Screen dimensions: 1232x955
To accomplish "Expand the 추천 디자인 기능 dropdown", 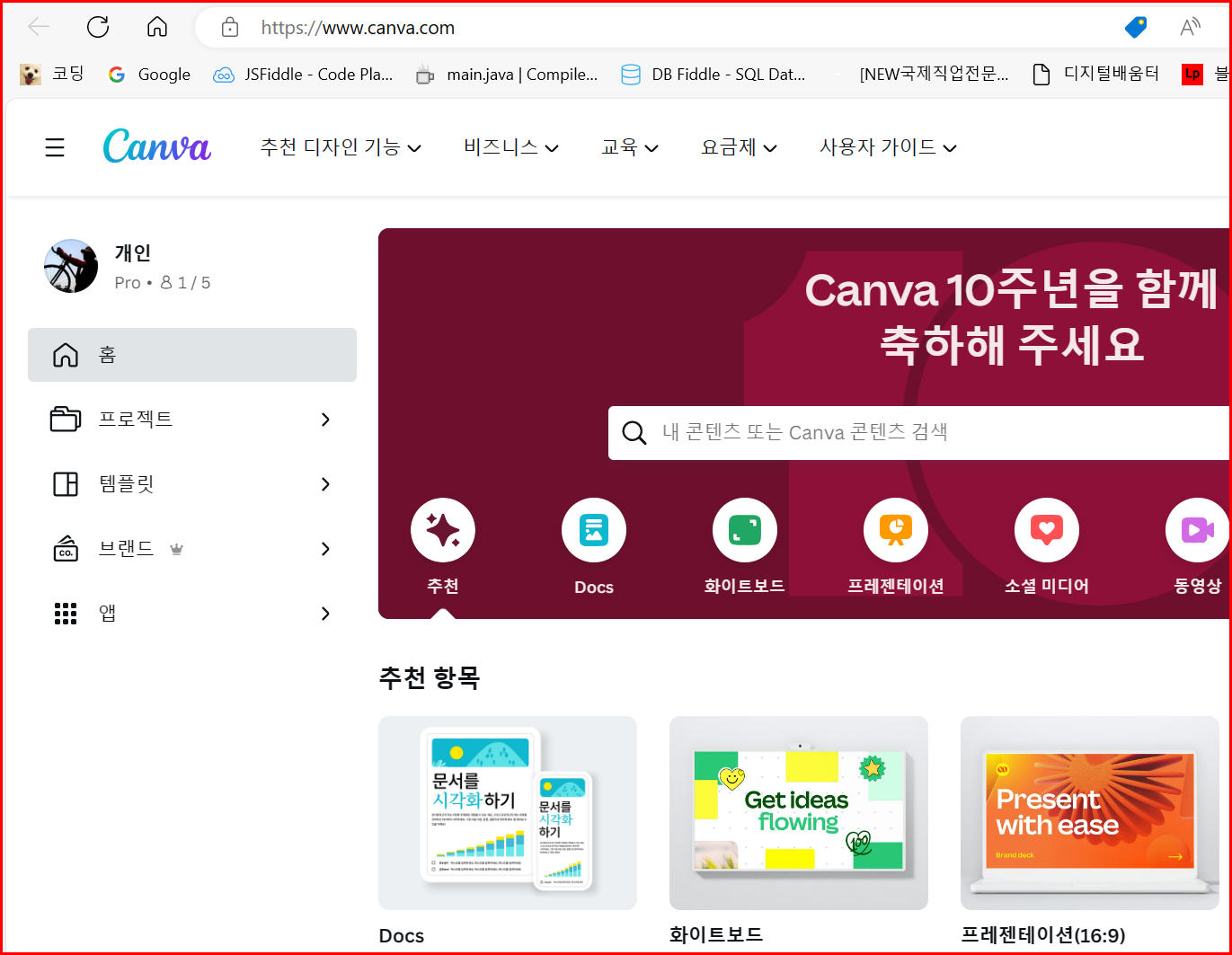I will [341, 147].
